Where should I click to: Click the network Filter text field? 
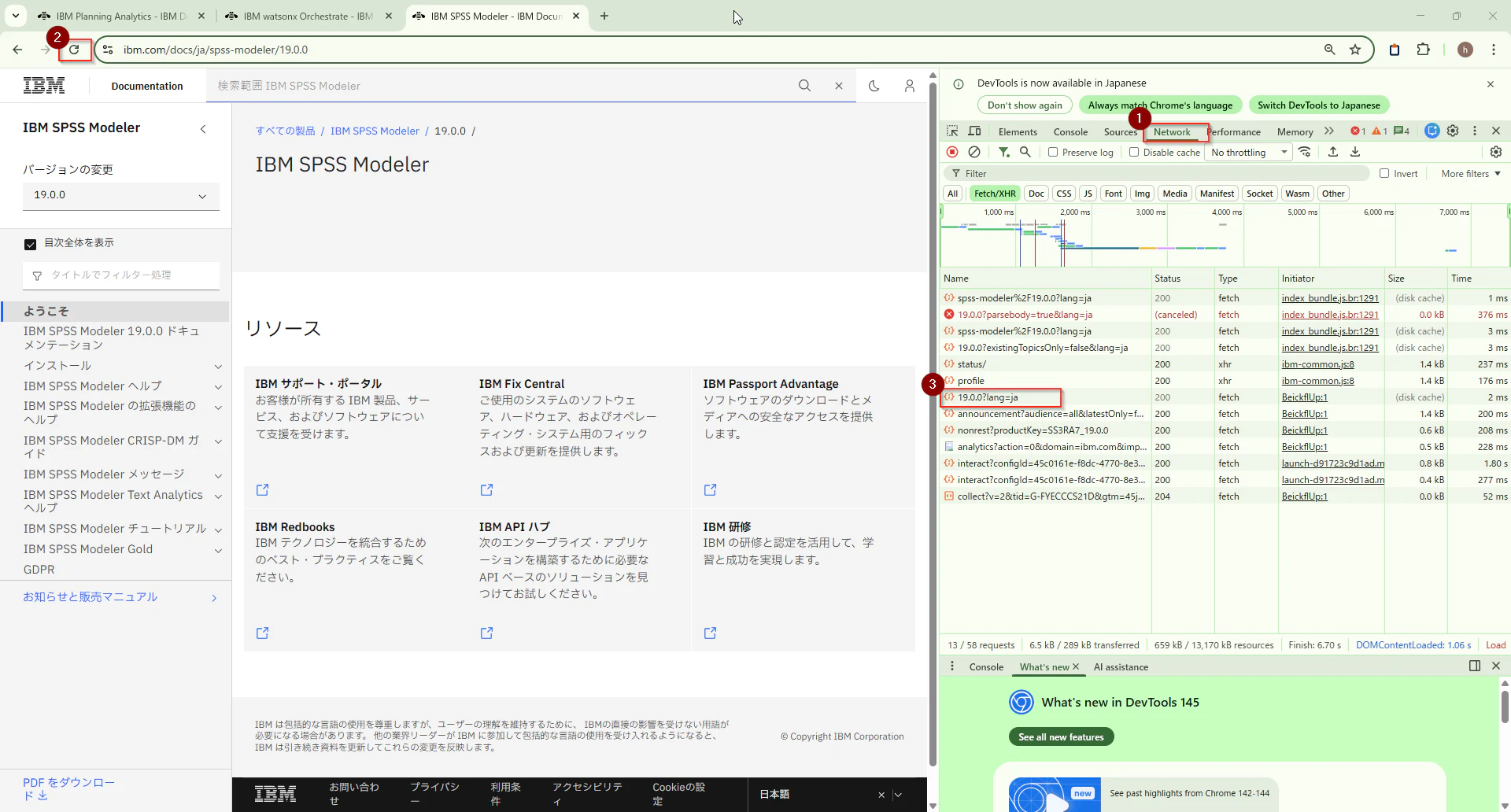(x=1157, y=174)
